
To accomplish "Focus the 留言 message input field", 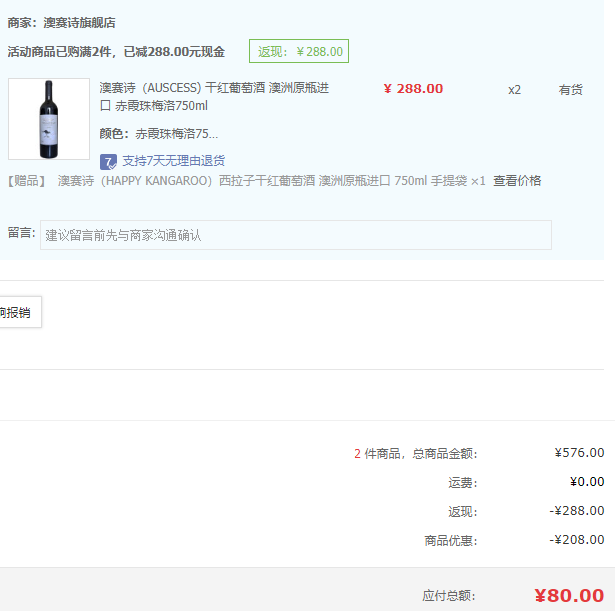I will pos(296,235).
